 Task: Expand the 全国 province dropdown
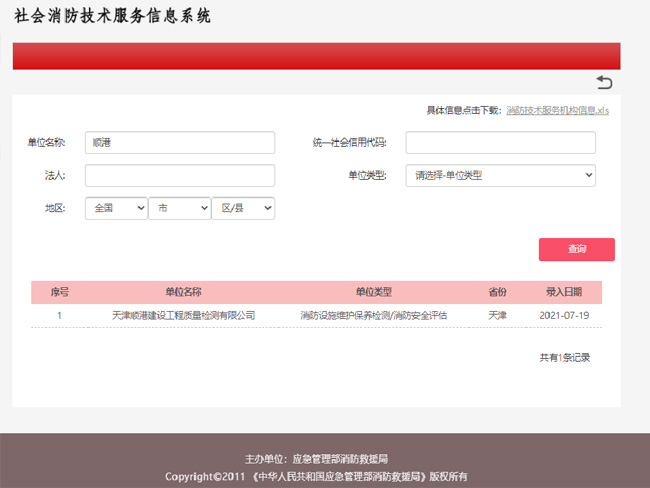point(116,208)
